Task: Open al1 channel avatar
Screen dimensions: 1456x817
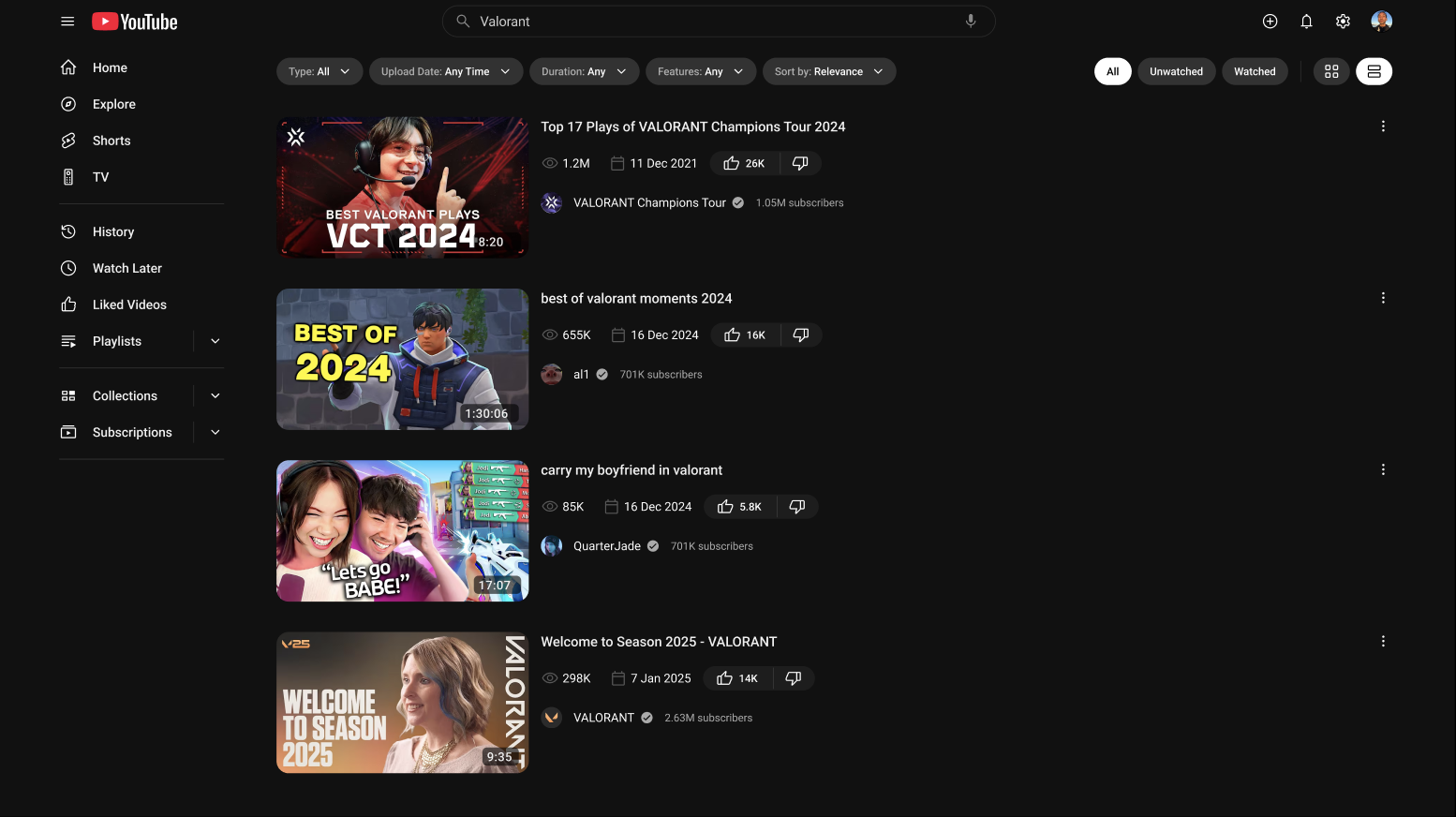Action: (x=552, y=374)
